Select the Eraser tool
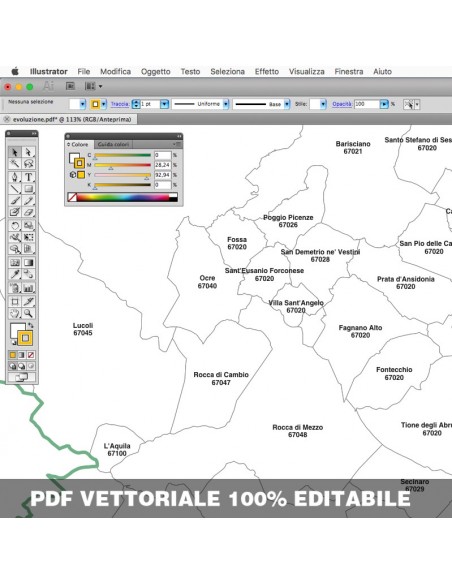452x584 pixels. point(28,212)
